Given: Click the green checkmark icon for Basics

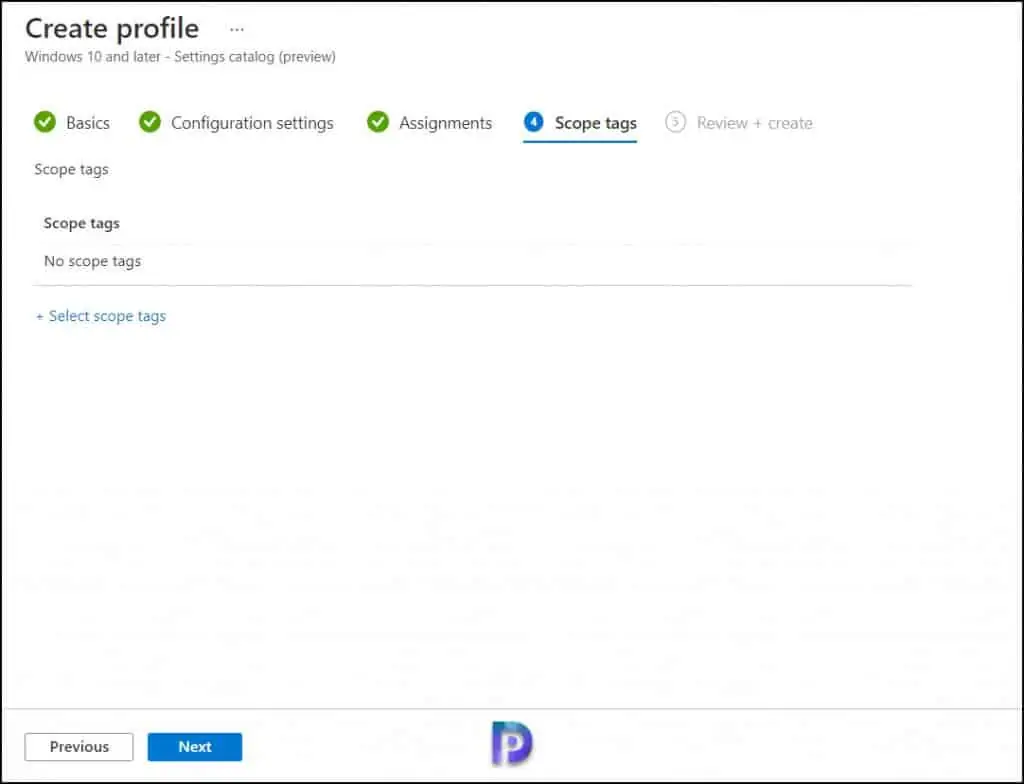Looking at the screenshot, I should 45,122.
